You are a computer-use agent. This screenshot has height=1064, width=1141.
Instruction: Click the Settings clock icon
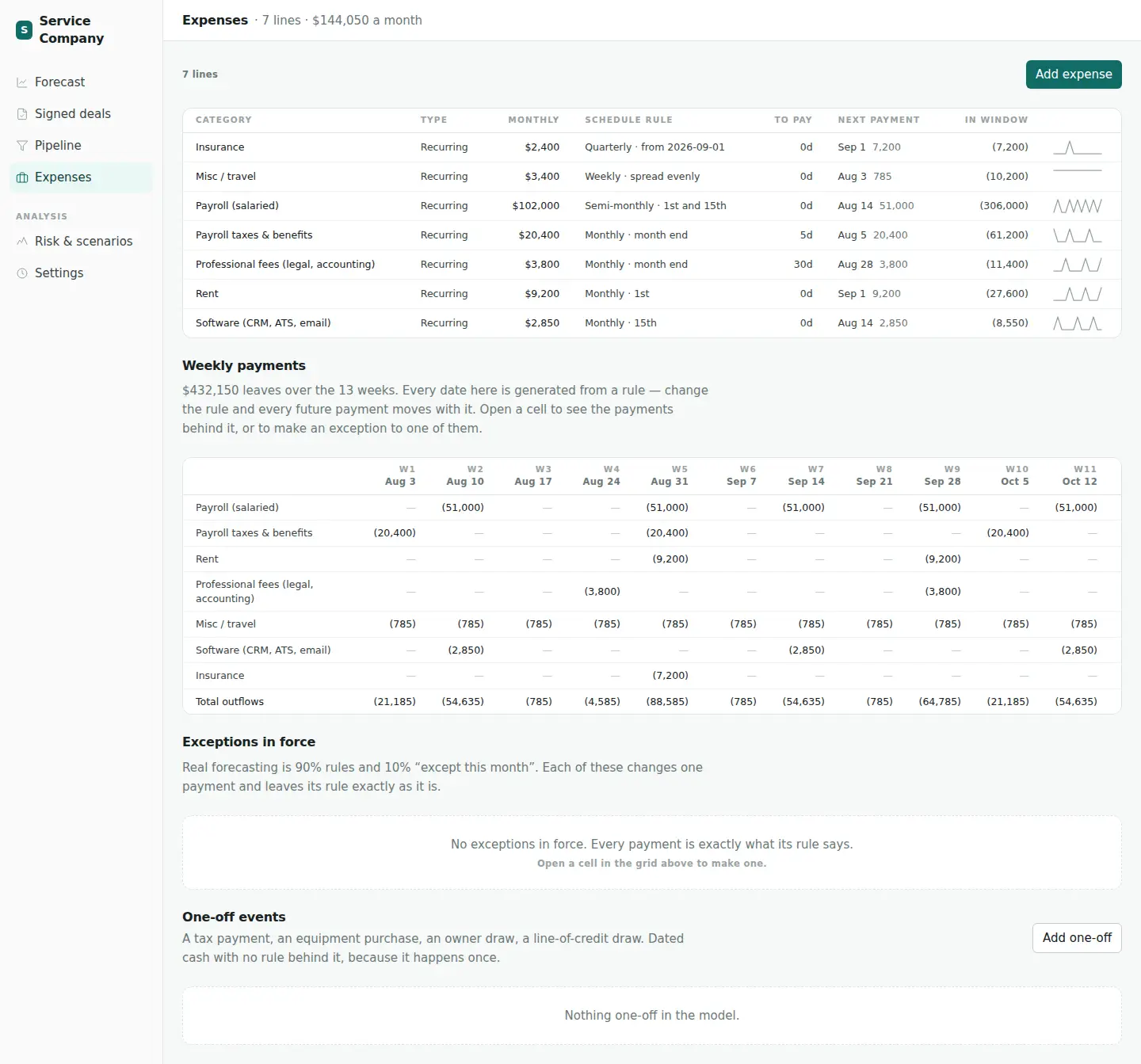tap(22, 273)
